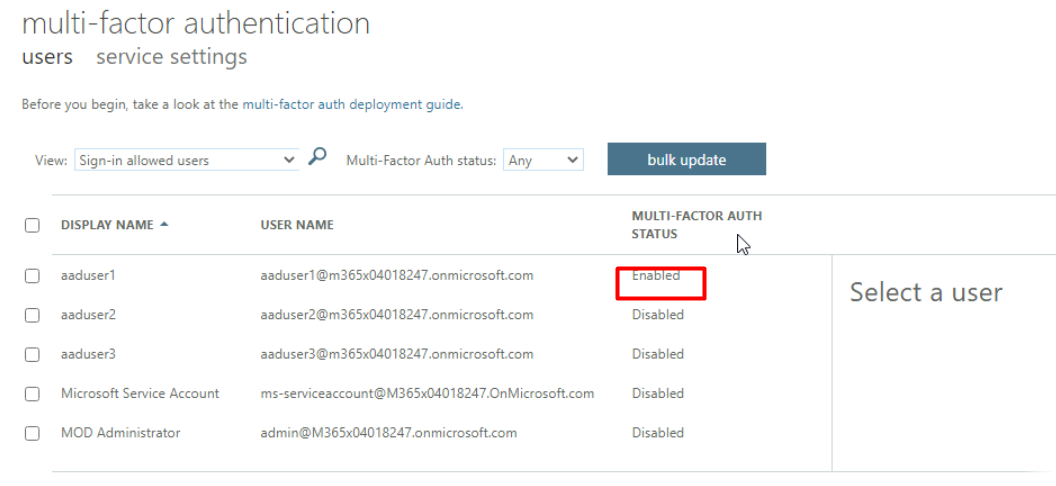Sort by the Display Name column header
1056x486 pixels.
pos(114,225)
